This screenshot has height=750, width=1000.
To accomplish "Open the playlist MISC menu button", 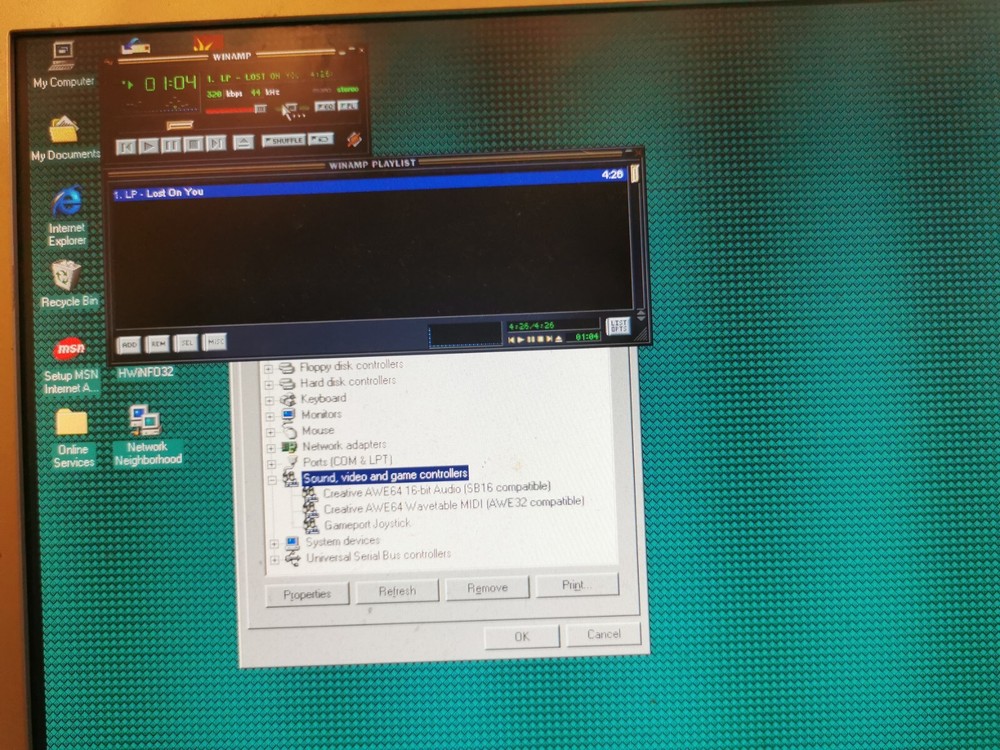I will tap(215, 342).
